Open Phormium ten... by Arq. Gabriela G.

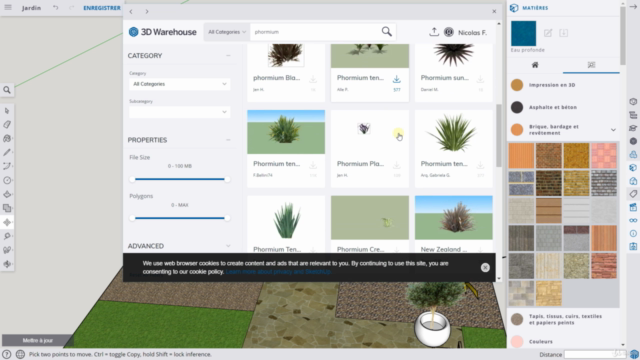tap(453, 132)
